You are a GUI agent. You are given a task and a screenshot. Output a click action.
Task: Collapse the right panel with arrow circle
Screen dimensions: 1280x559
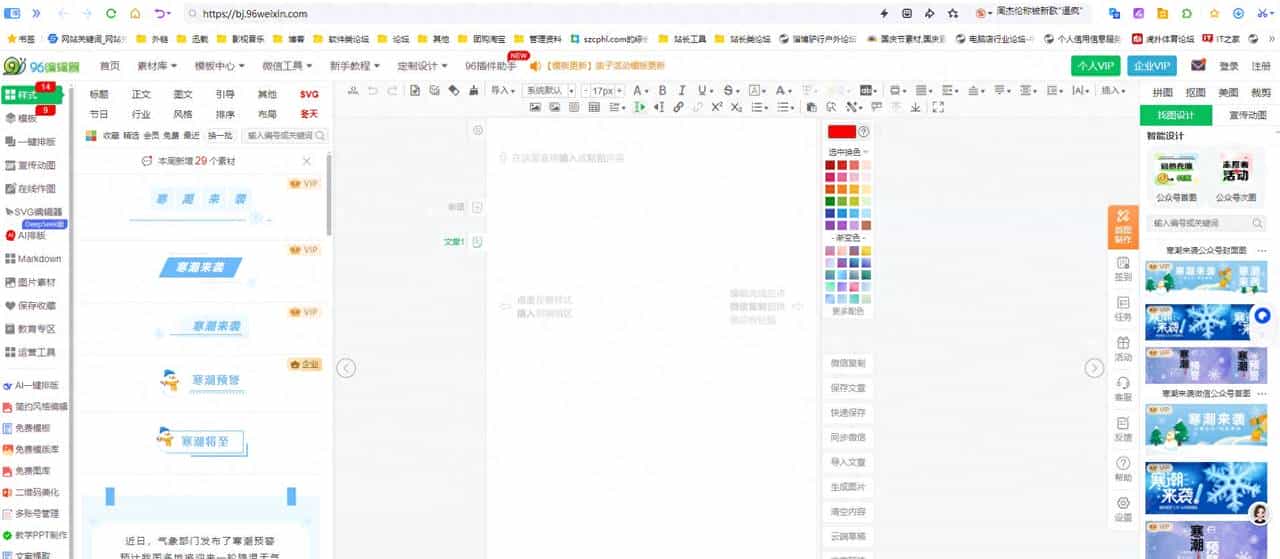click(x=1094, y=367)
